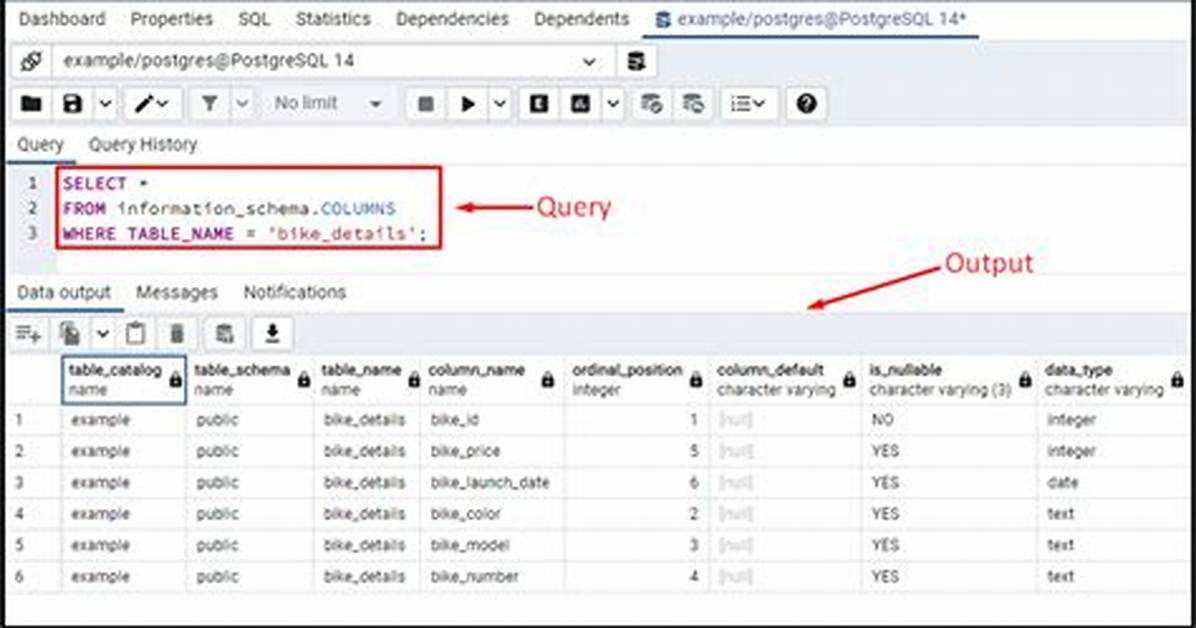This screenshot has width=1196, height=628.
Task: Switch to the Dashboard tab
Action: [62, 19]
